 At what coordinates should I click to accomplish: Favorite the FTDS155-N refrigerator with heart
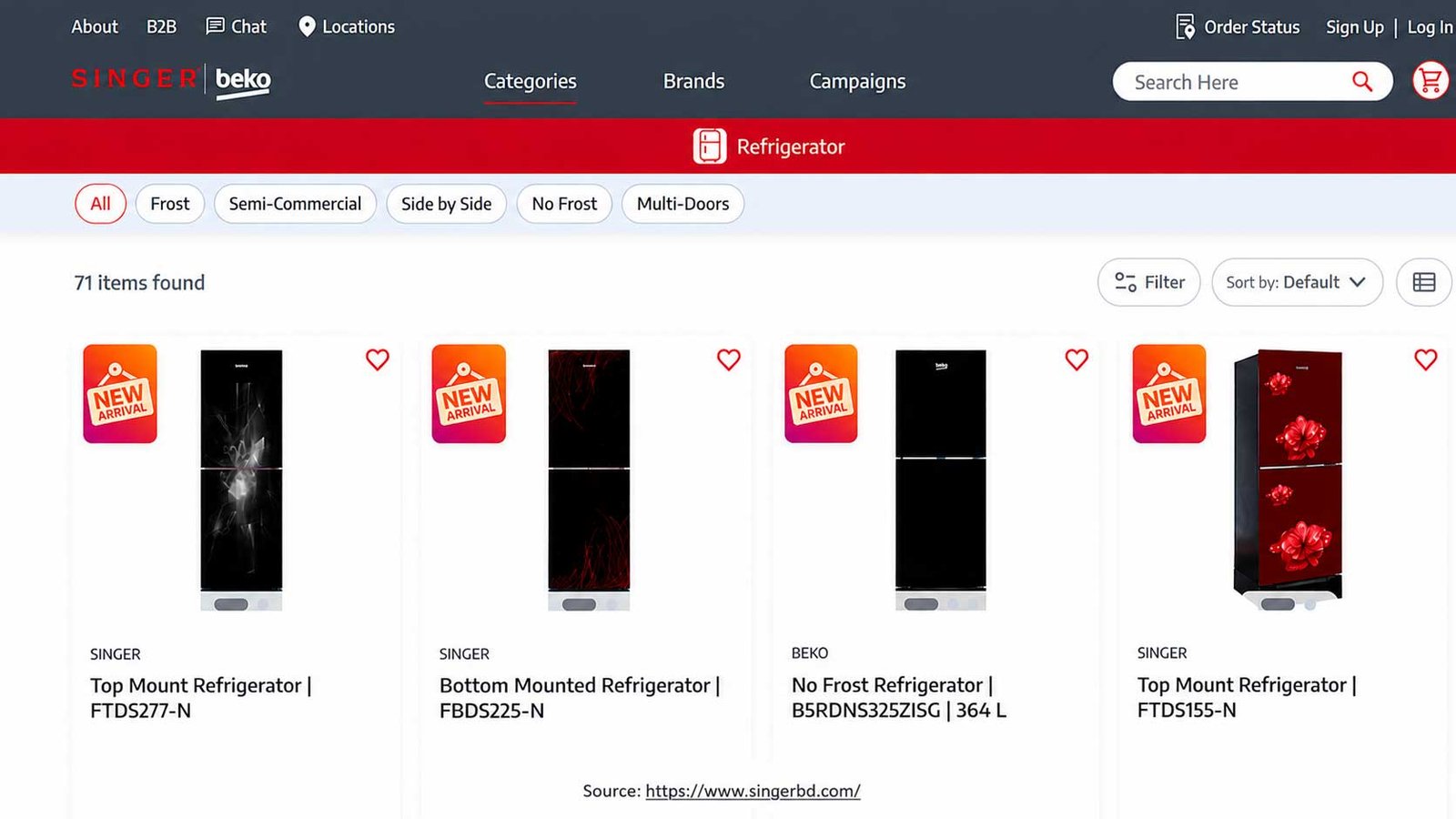pyautogui.click(x=1426, y=359)
